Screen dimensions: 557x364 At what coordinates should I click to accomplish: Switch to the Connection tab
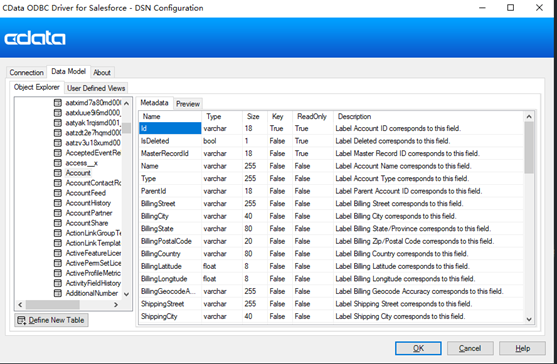pyautogui.click(x=26, y=72)
